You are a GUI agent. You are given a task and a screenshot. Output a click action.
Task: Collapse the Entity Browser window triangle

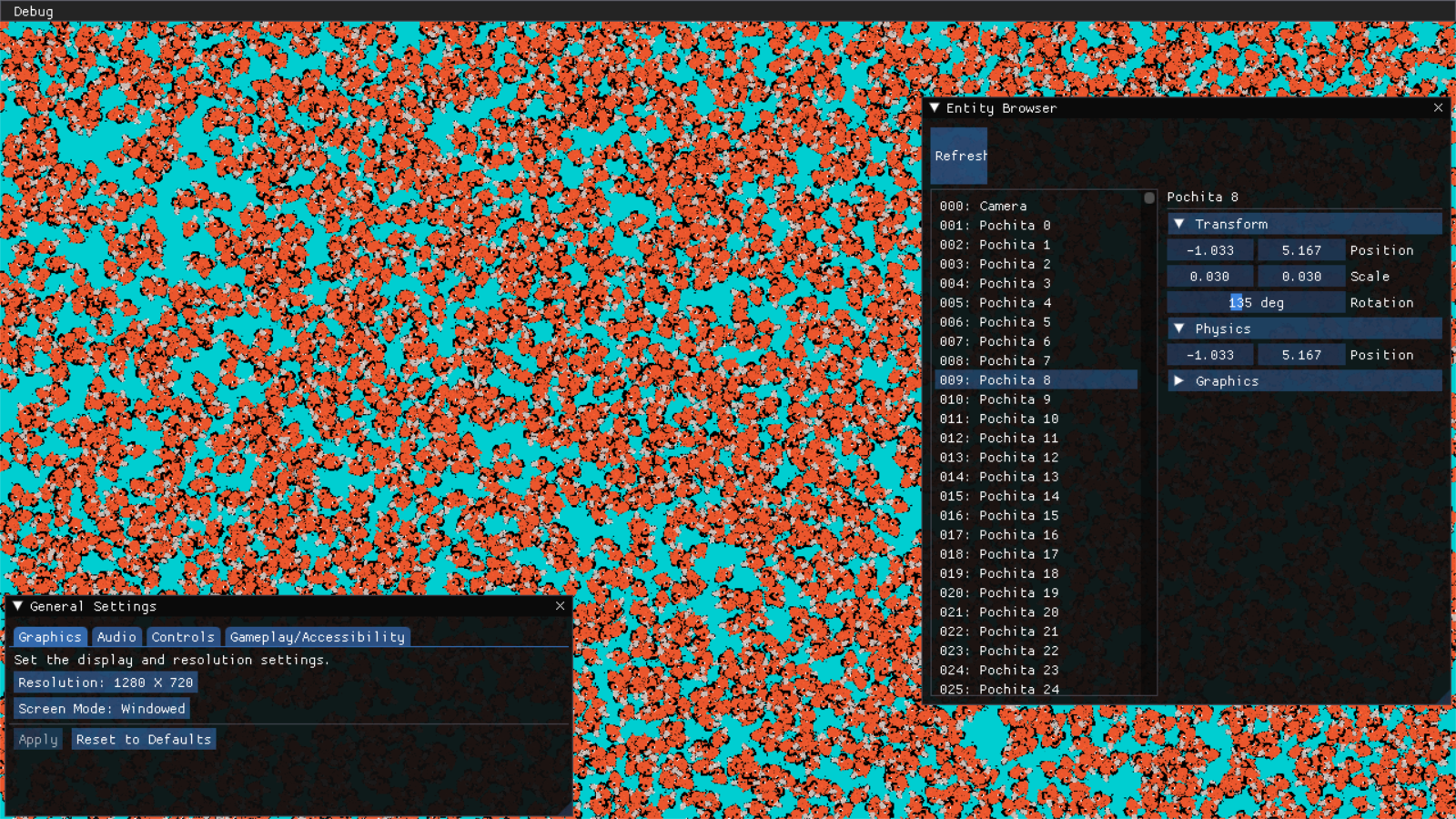click(935, 107)
